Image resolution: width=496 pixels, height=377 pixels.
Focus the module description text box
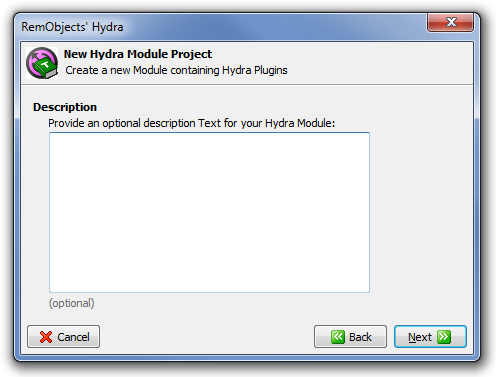[209, 212]
